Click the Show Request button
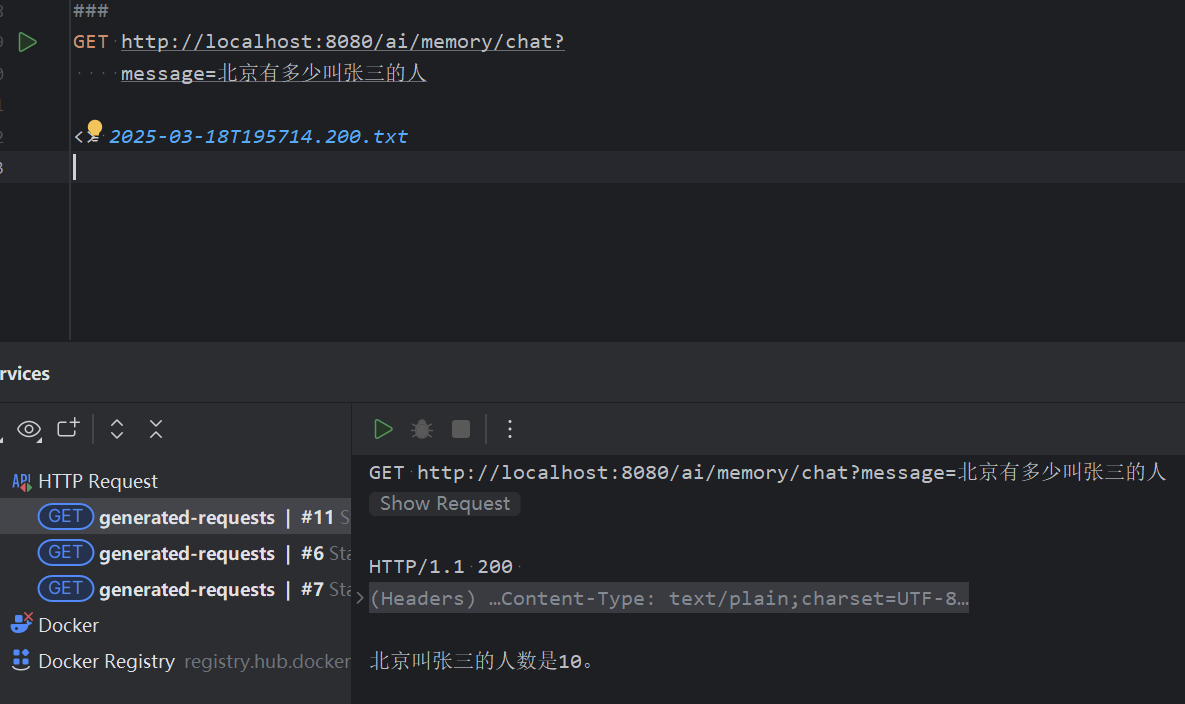This screenshot has width=1185, height=704. 444,504
